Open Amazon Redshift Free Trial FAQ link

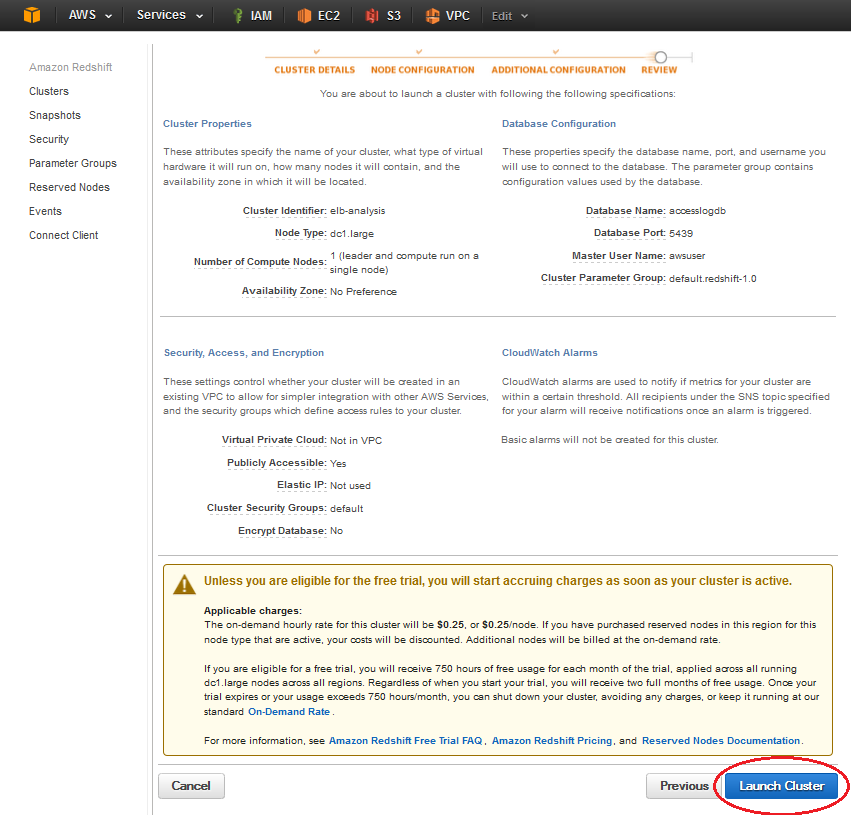(x=405, y=741)
